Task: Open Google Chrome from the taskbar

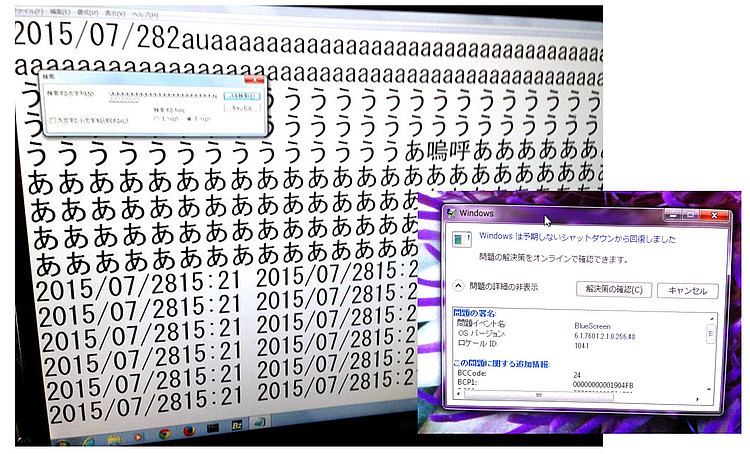Action: tap(162, 436)
